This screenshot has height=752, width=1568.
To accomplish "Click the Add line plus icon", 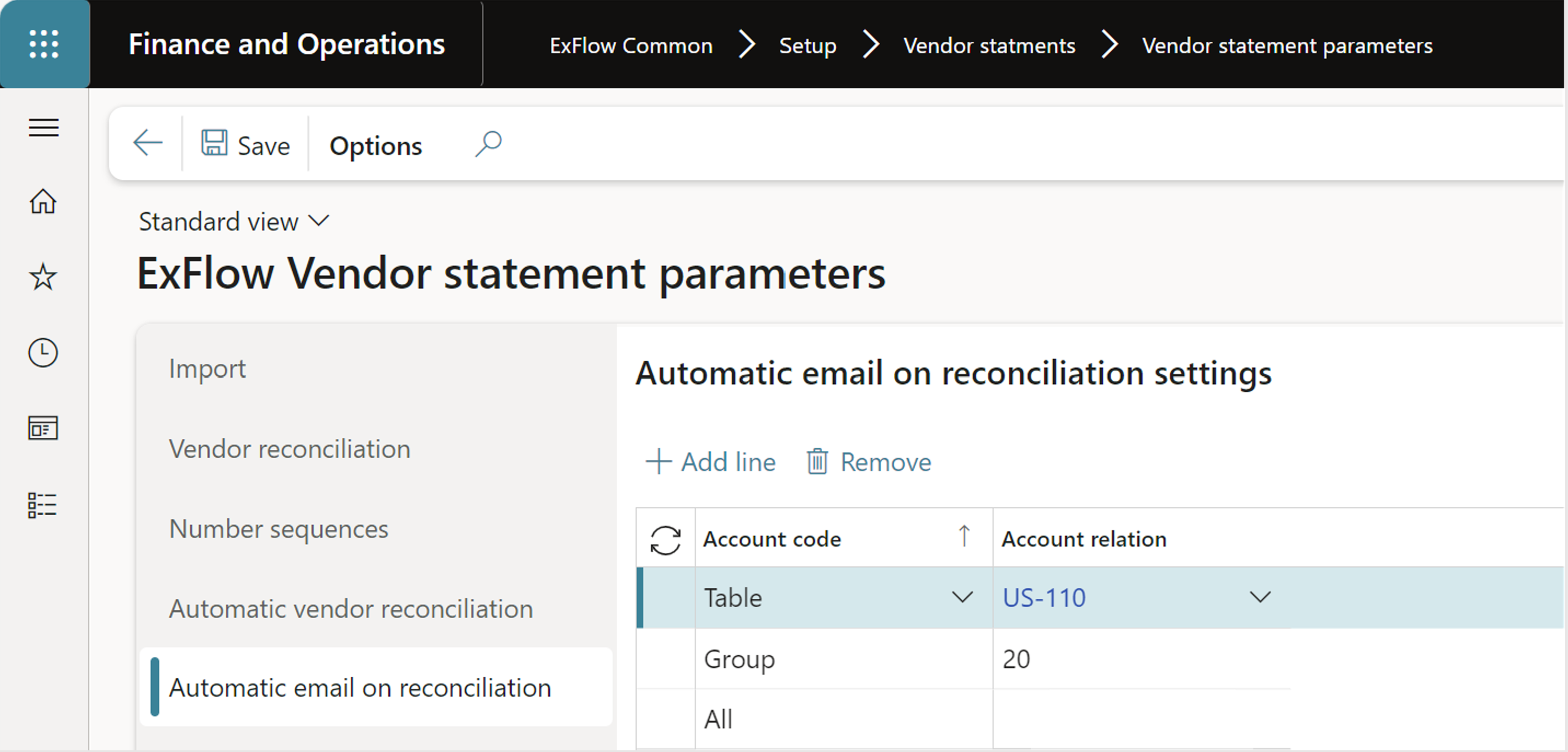I will (x=658, y=461).
